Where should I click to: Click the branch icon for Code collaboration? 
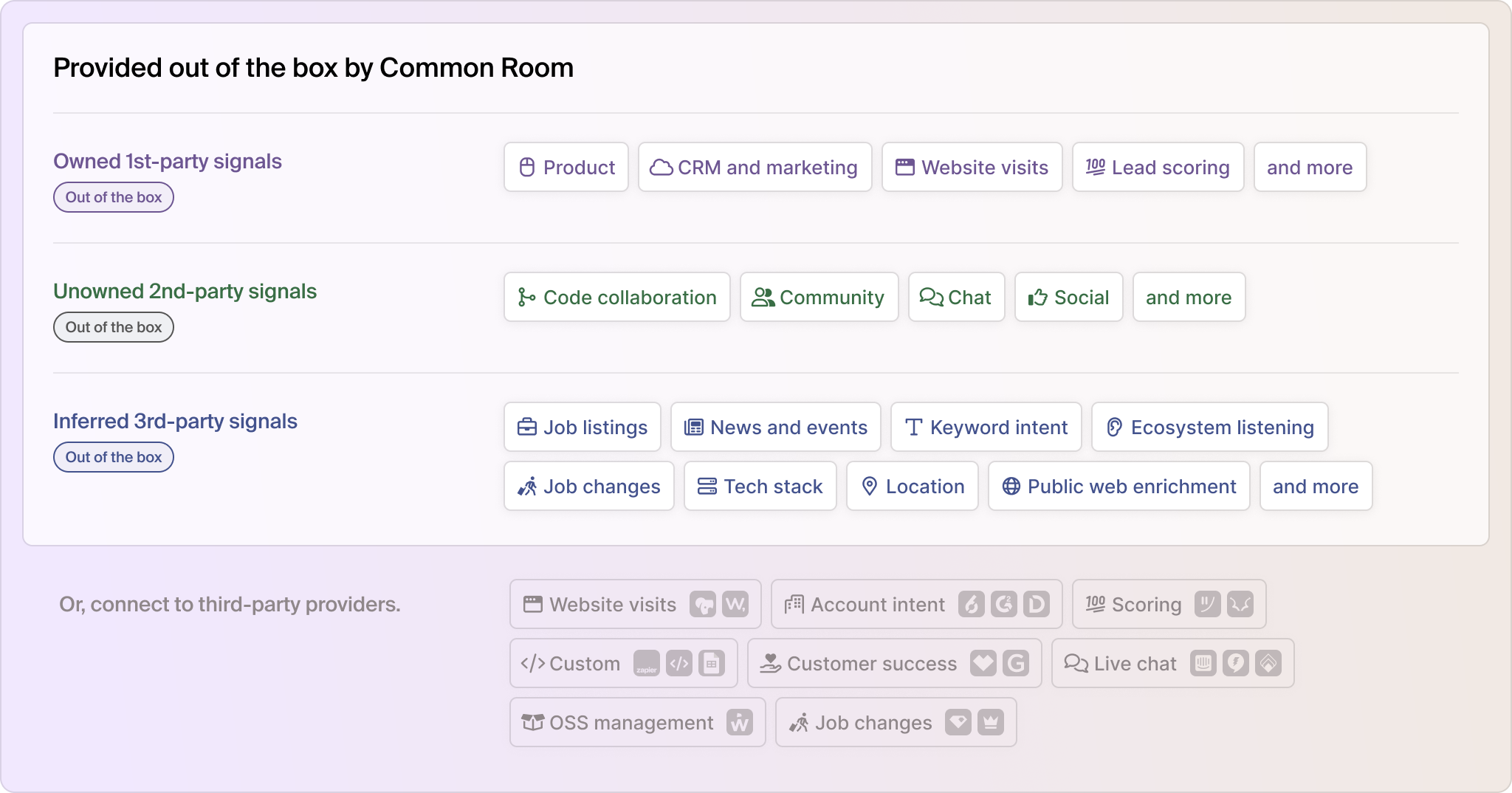click(526, 298)
